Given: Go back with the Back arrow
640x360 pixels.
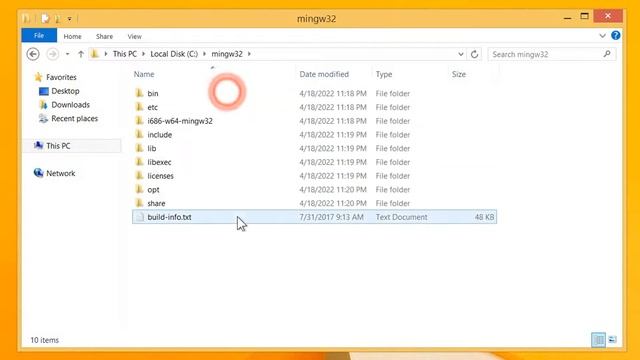Looking at the screenshot, I should point(33,54).
